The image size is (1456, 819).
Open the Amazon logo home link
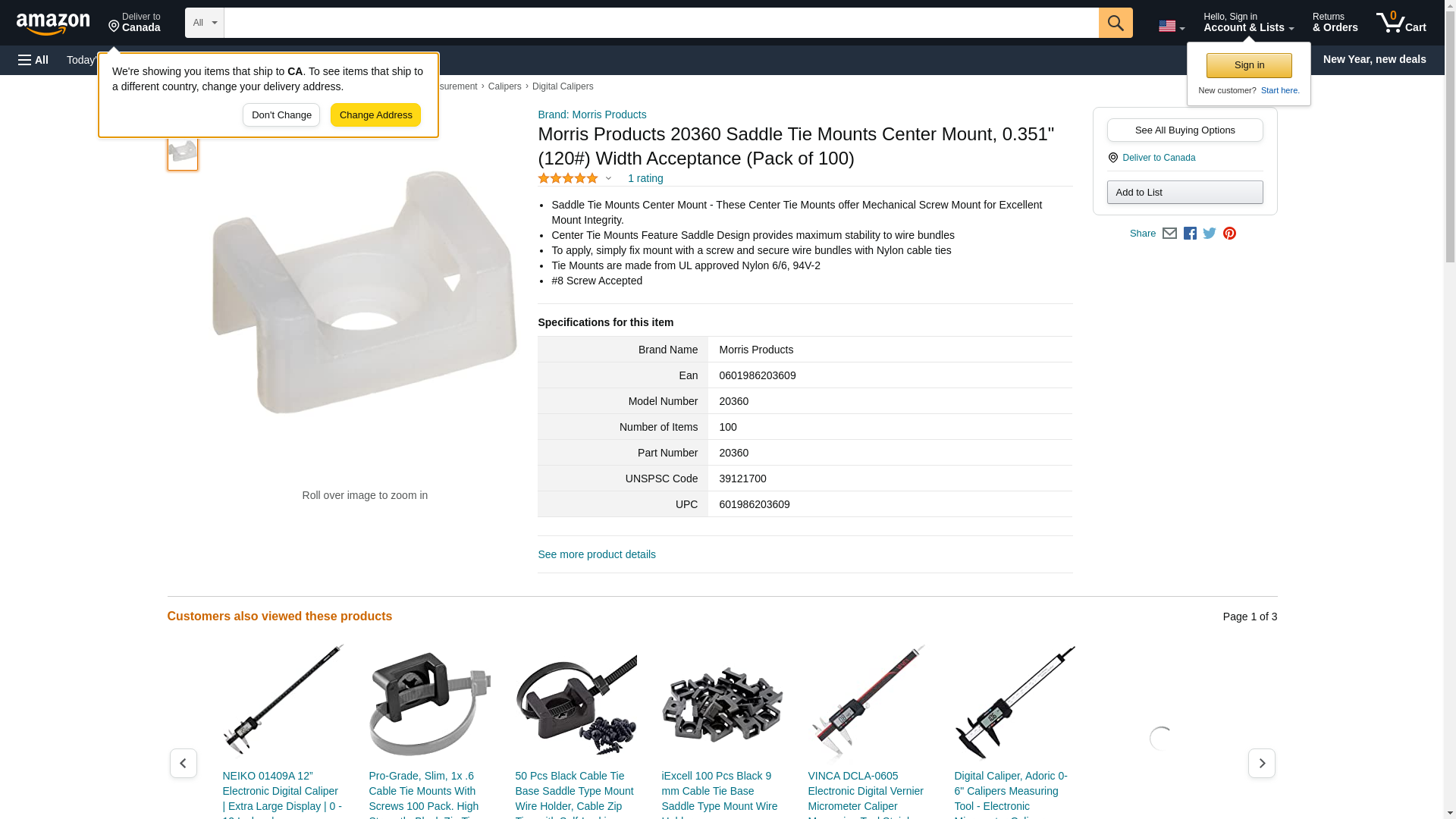pos(53,24)
